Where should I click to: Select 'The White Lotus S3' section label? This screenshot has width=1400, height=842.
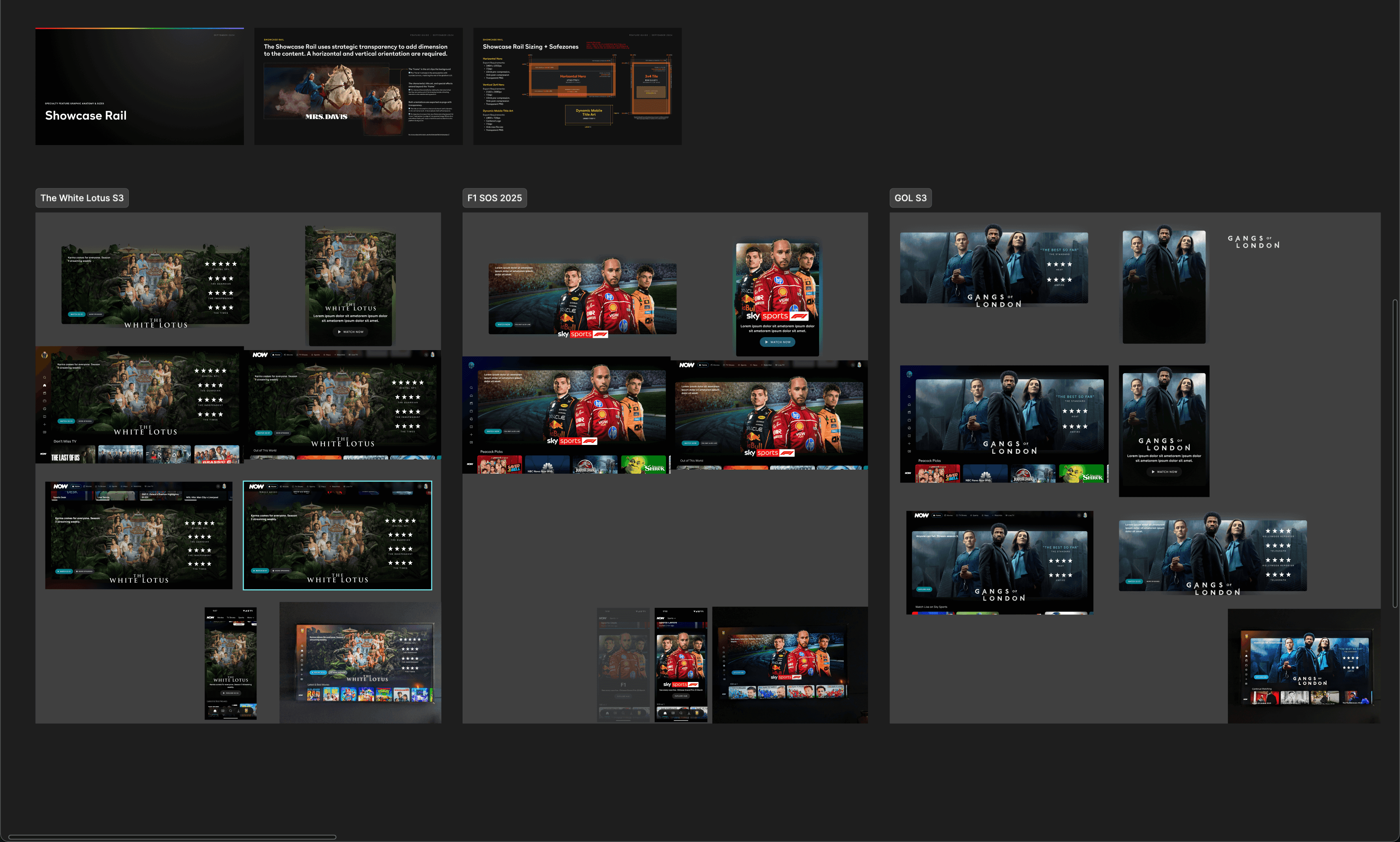click(82, 198)
